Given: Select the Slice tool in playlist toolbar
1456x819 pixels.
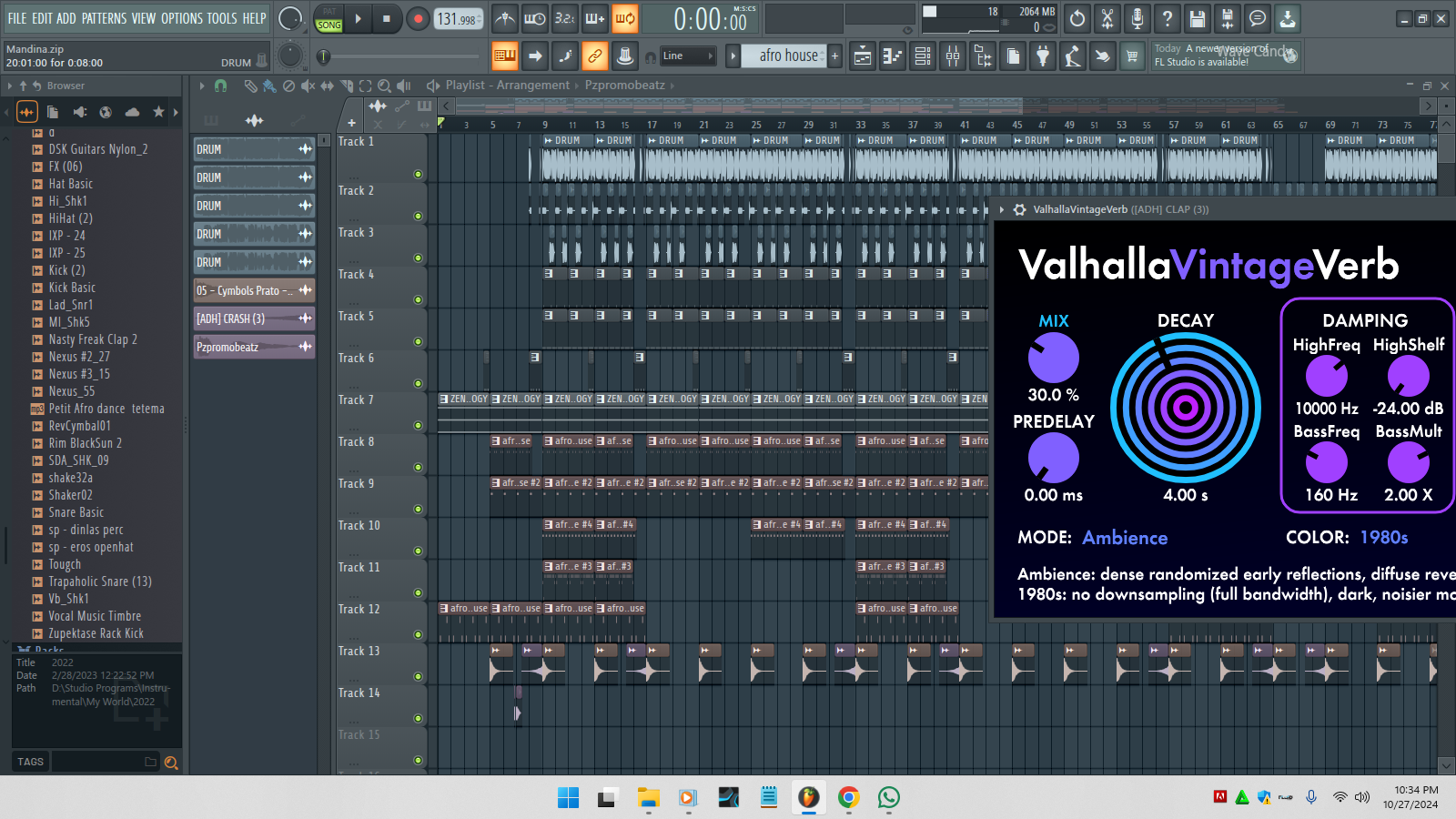Looking at the screenshot, I should tap(346, 86).
